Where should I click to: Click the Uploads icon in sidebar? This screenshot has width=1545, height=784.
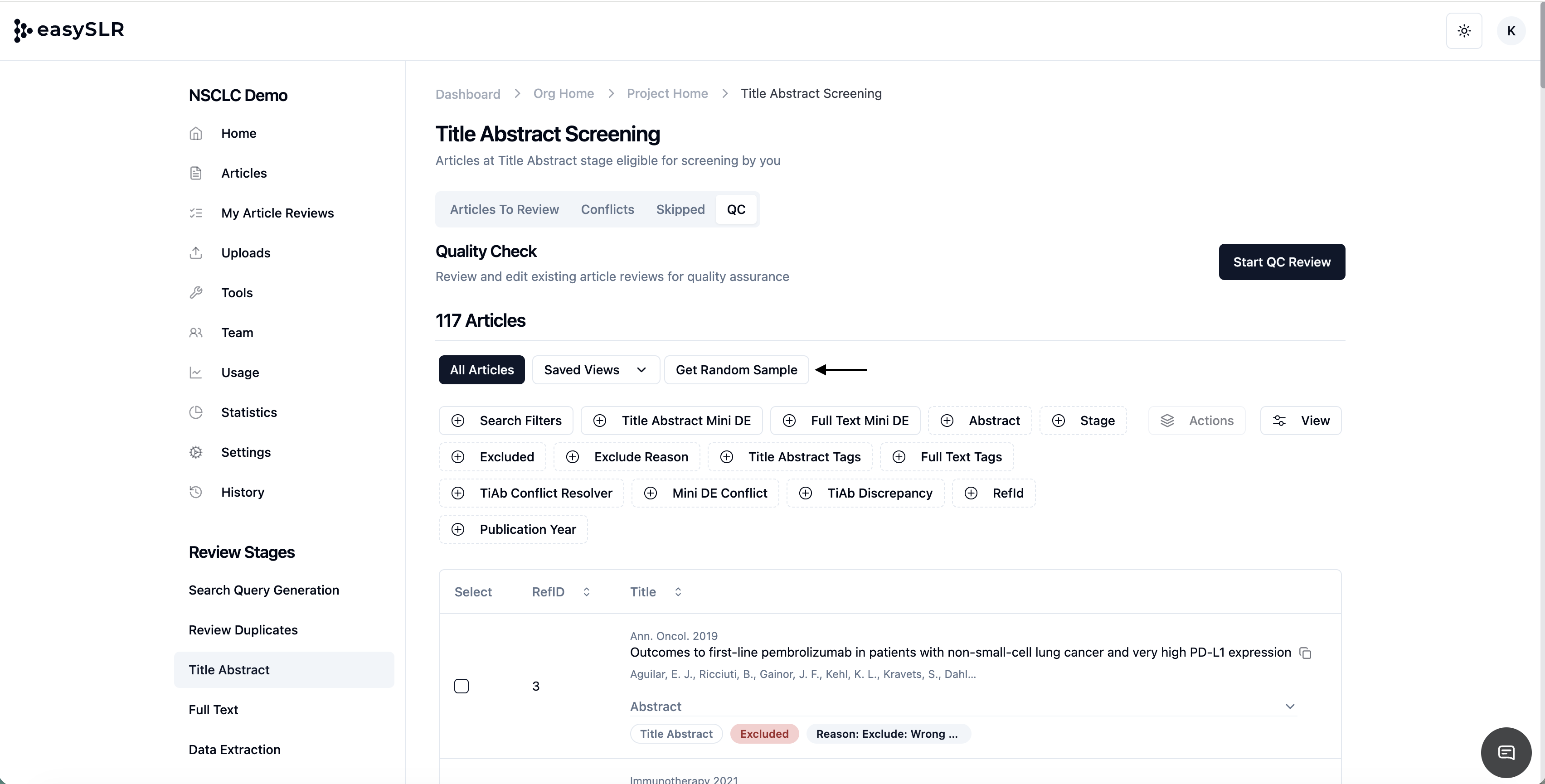pyautogui.click(x=196, y=253)
